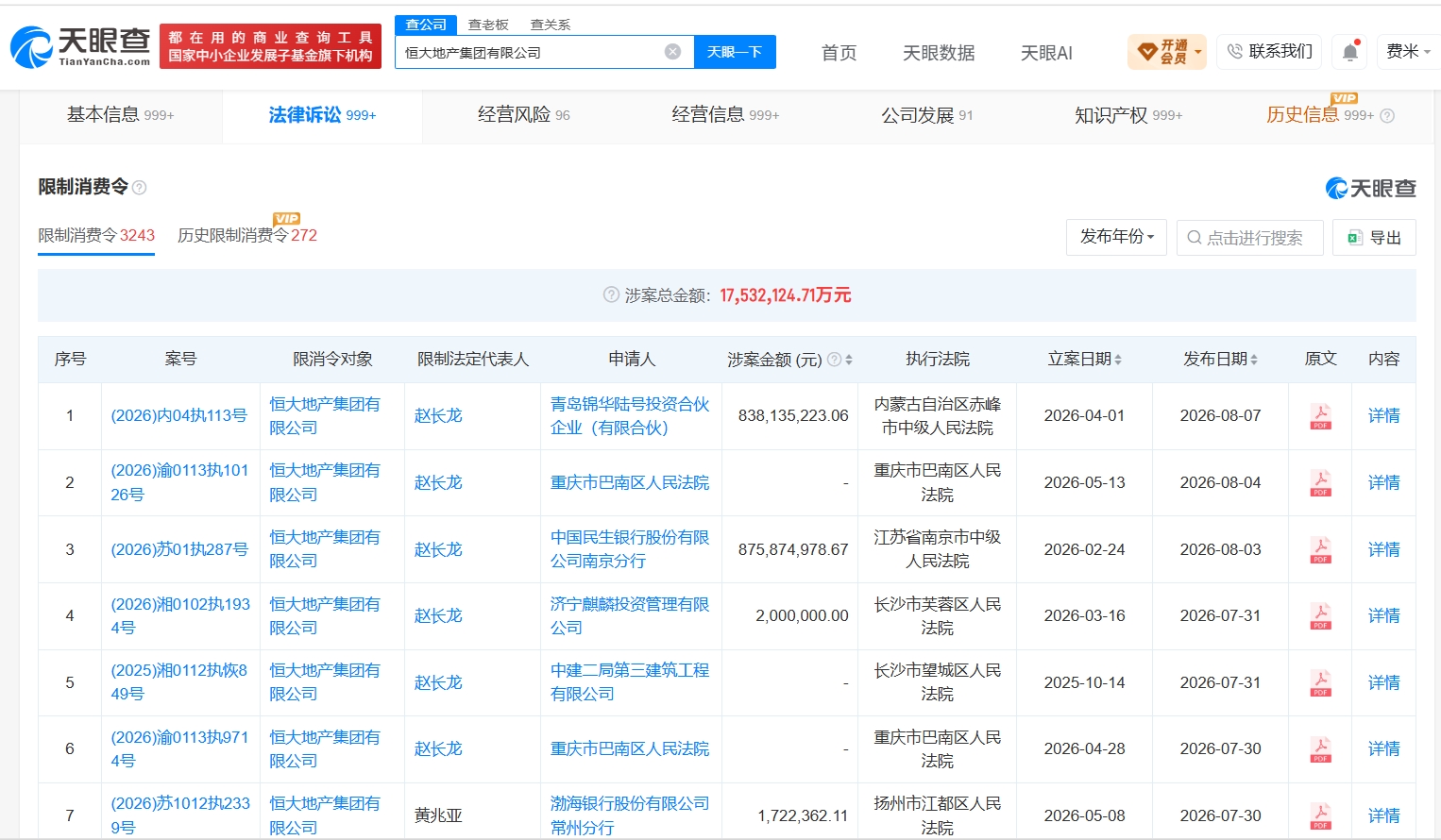The image size is (1441, 840).
Task: Open the 费米 user account menu
Action: [x=1407, y=51]
